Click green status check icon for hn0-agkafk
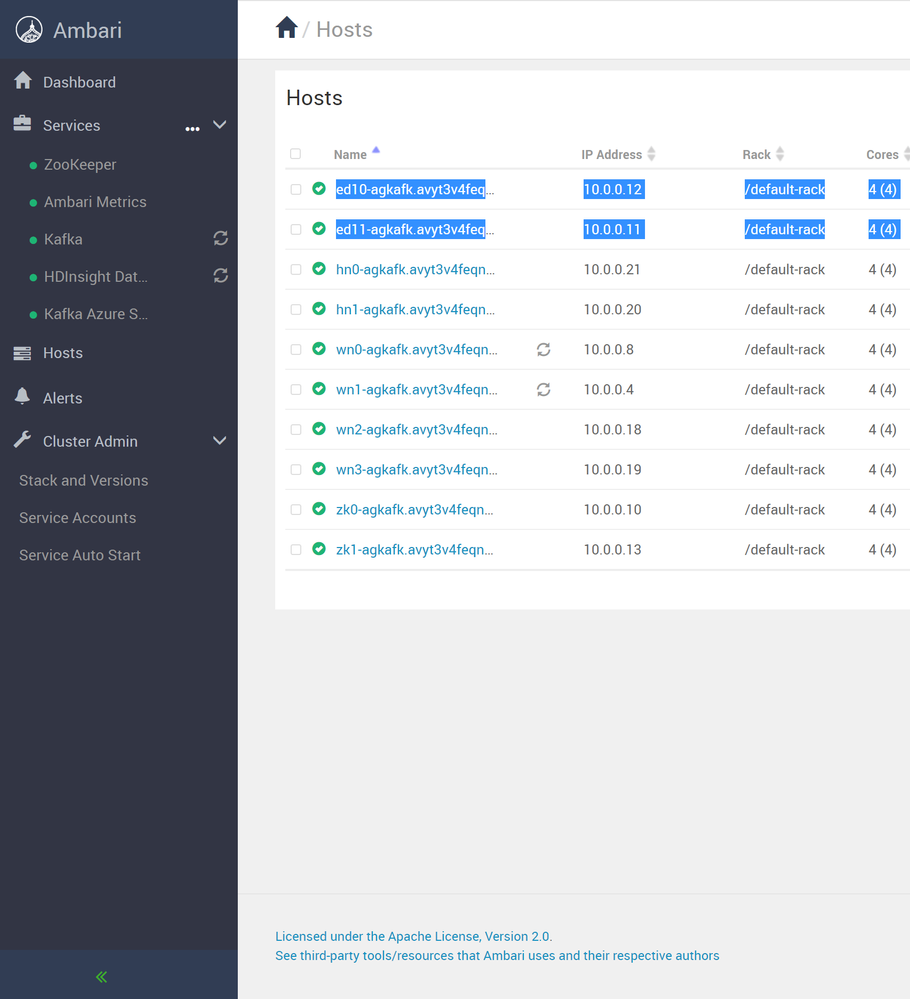Viewport: 910px width, 999px height. tap(319, 269)
